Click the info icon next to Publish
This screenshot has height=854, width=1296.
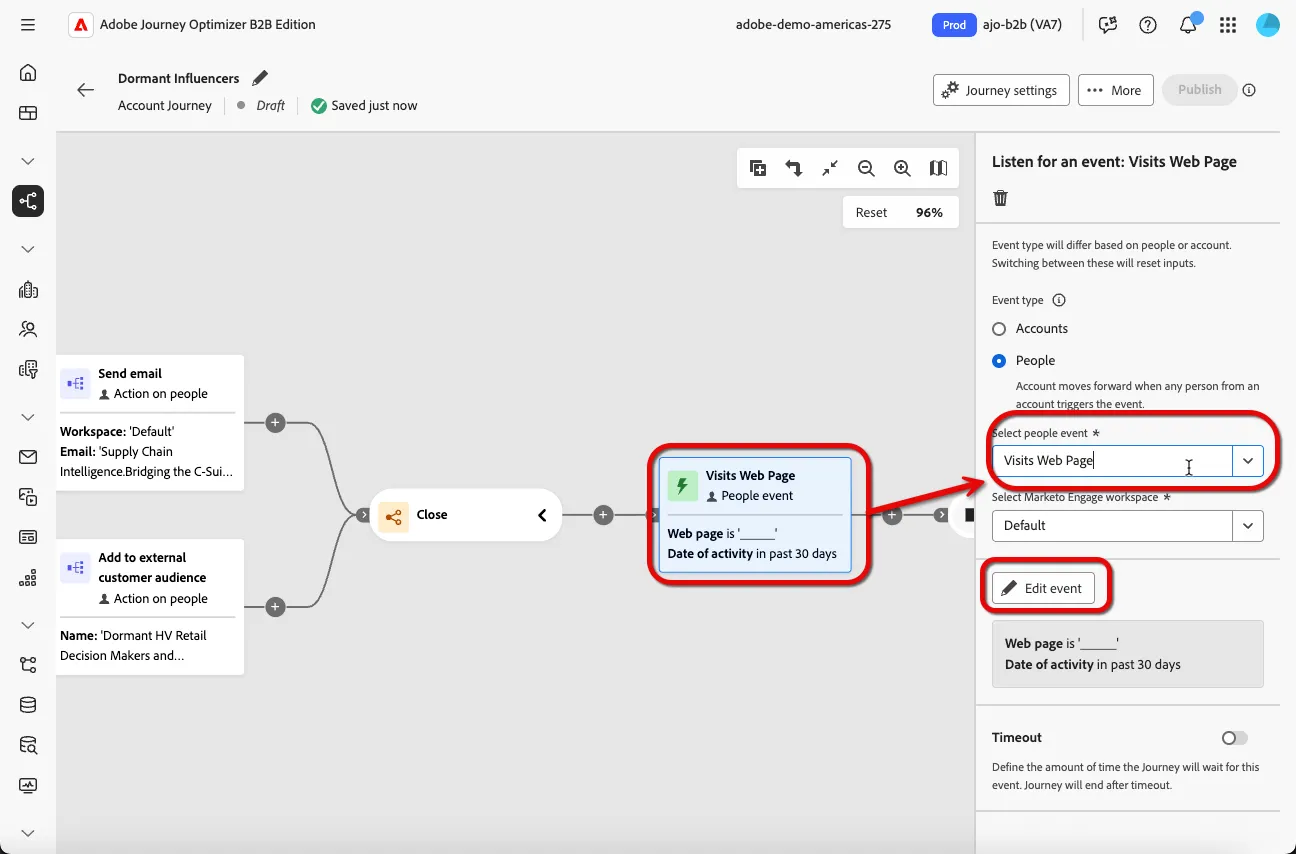click(x=1249, y=90)
